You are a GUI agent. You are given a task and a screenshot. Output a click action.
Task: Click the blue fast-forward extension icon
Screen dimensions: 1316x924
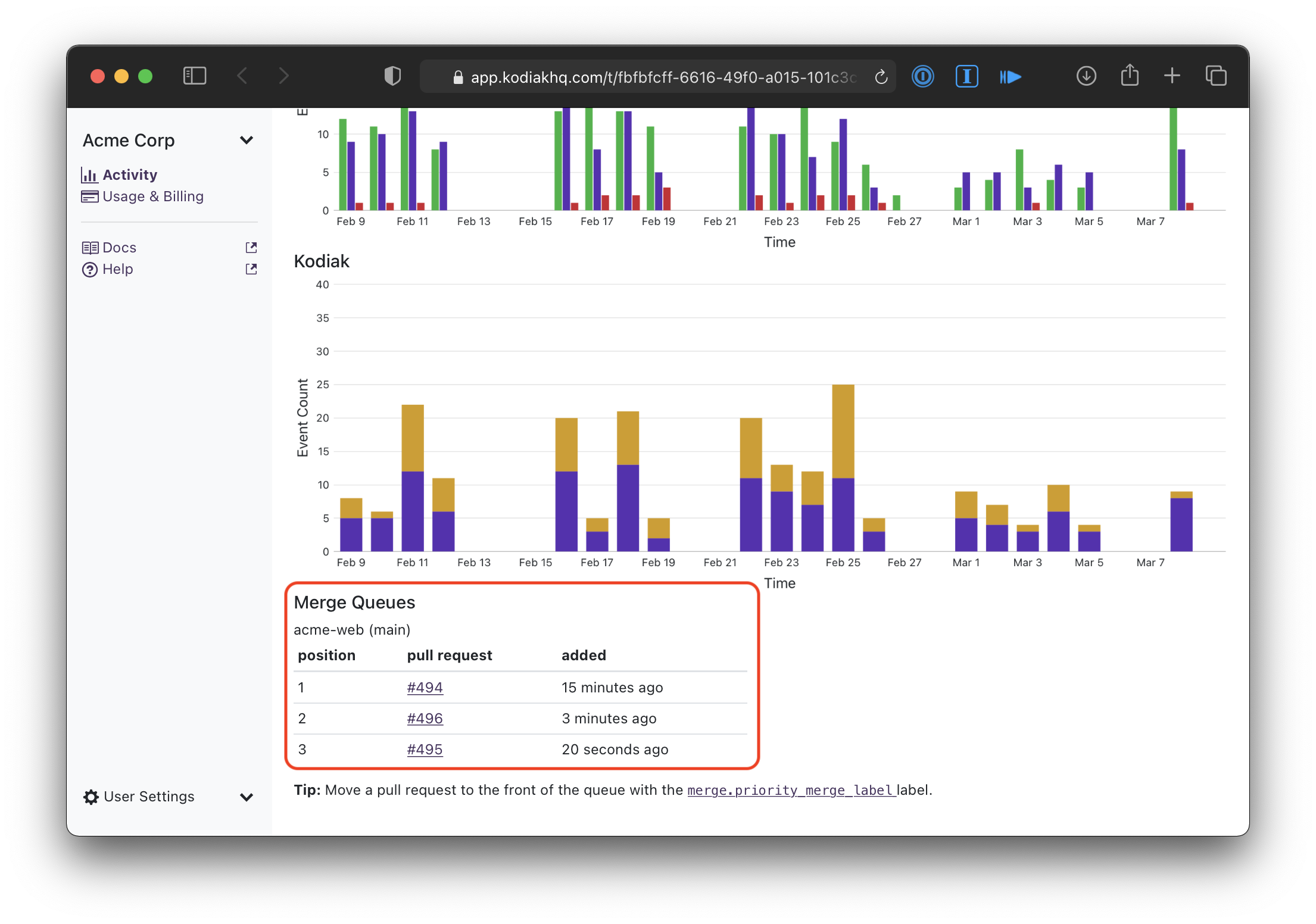[x=1011, y=77]
